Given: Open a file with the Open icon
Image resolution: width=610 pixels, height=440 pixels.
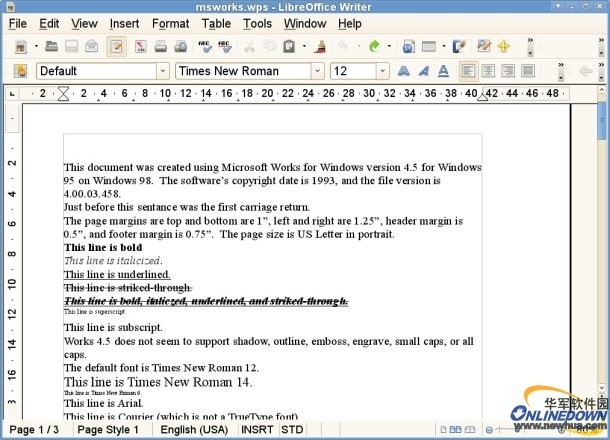Looking at the screenshot, I should tap(51, 46).
